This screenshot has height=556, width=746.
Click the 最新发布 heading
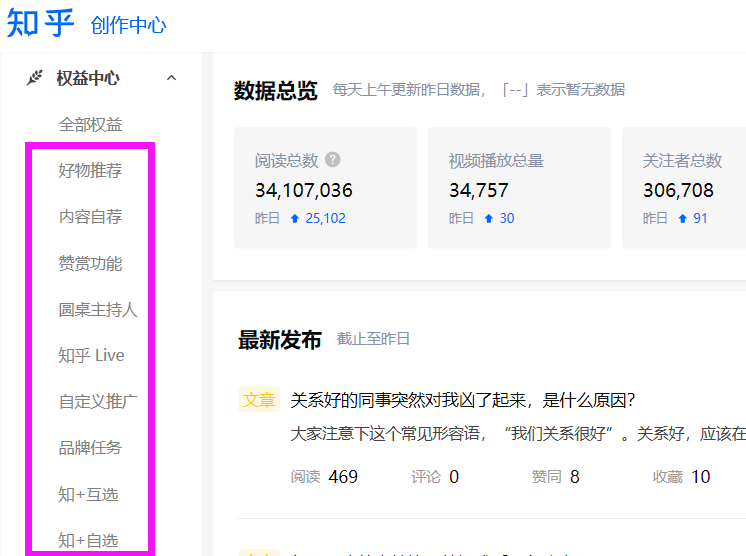click(x=280, y=340)
